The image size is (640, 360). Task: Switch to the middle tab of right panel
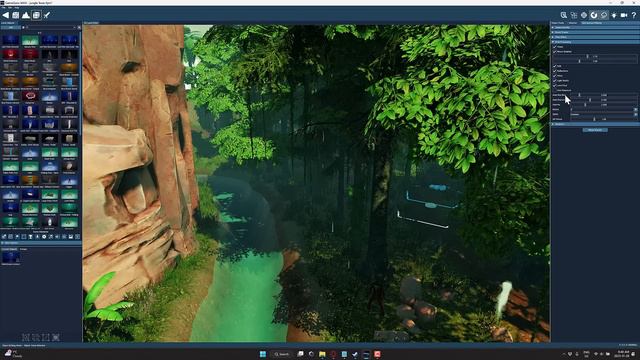(573, 23)
